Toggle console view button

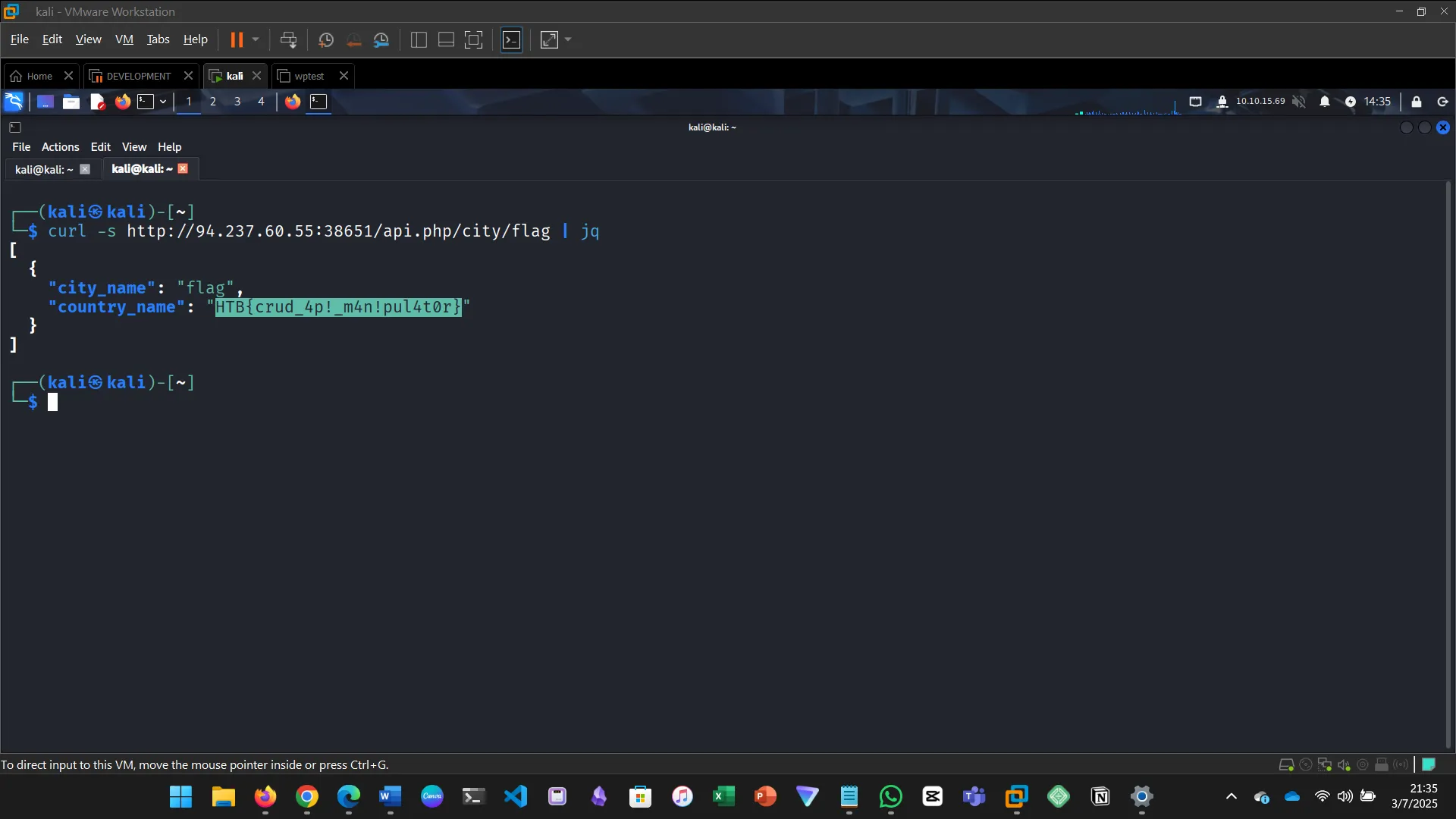pos(512,39)
